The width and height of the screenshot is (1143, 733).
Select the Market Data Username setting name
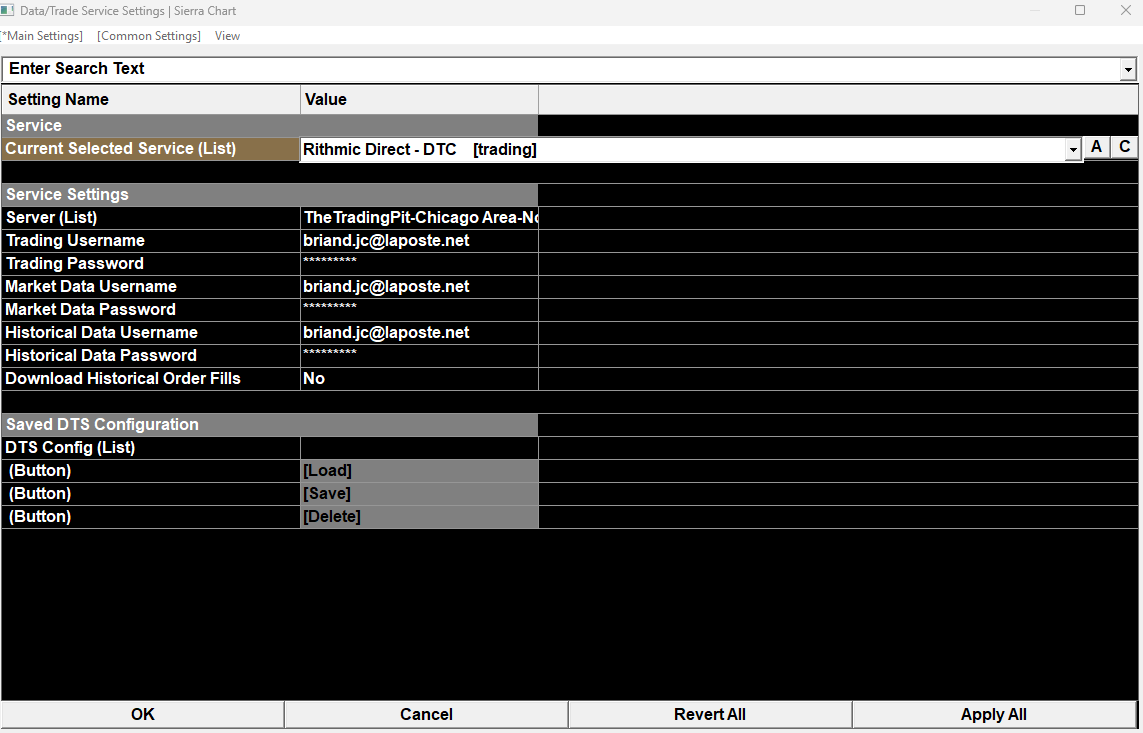pyautogui.click(x=151, y=286)
